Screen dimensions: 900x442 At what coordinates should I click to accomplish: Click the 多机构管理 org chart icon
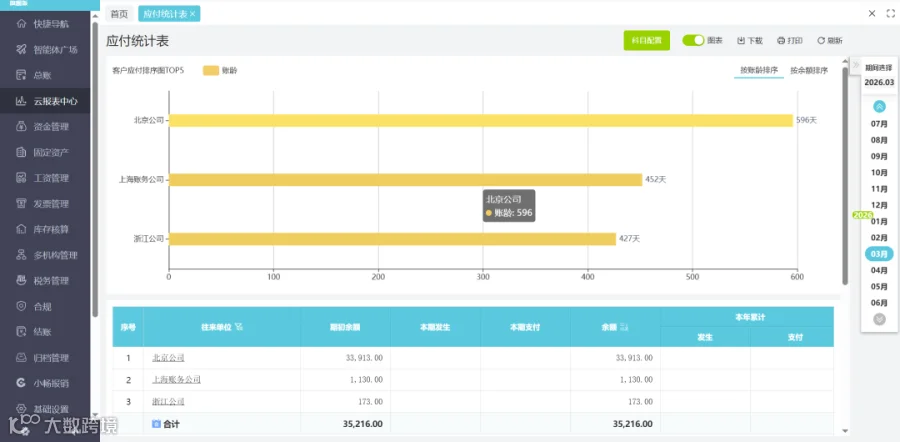pos(21,255)
